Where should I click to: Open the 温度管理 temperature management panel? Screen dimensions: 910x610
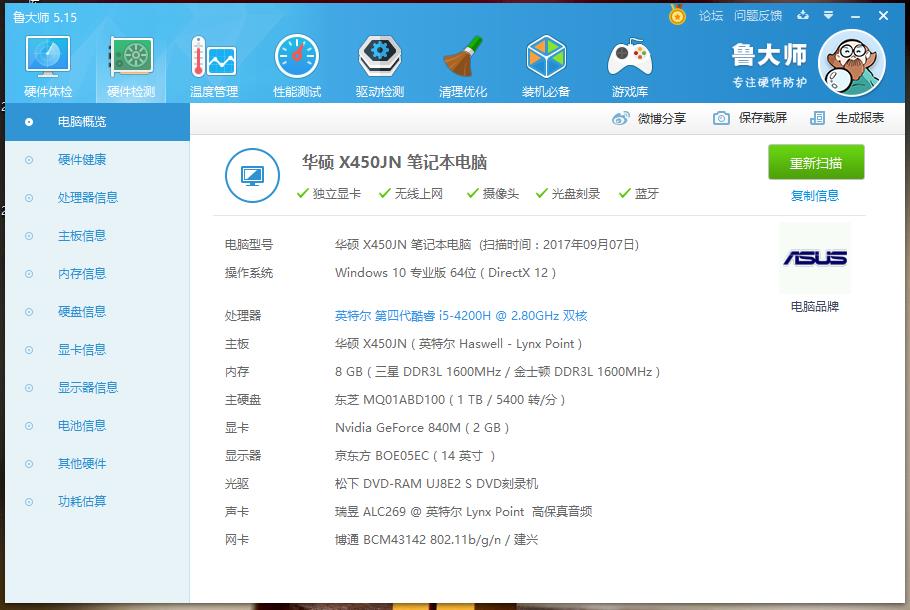[212, 63]
